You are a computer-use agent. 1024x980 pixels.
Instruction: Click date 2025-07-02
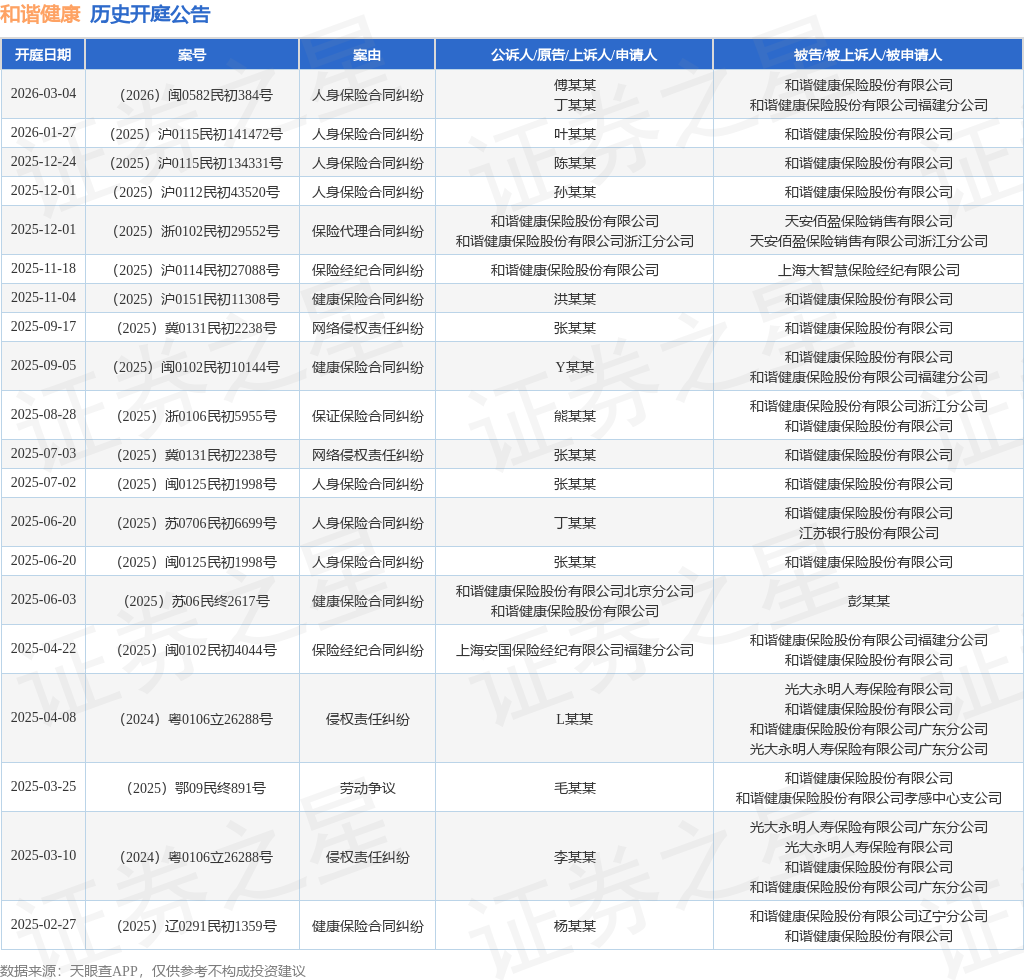(43, 482)
